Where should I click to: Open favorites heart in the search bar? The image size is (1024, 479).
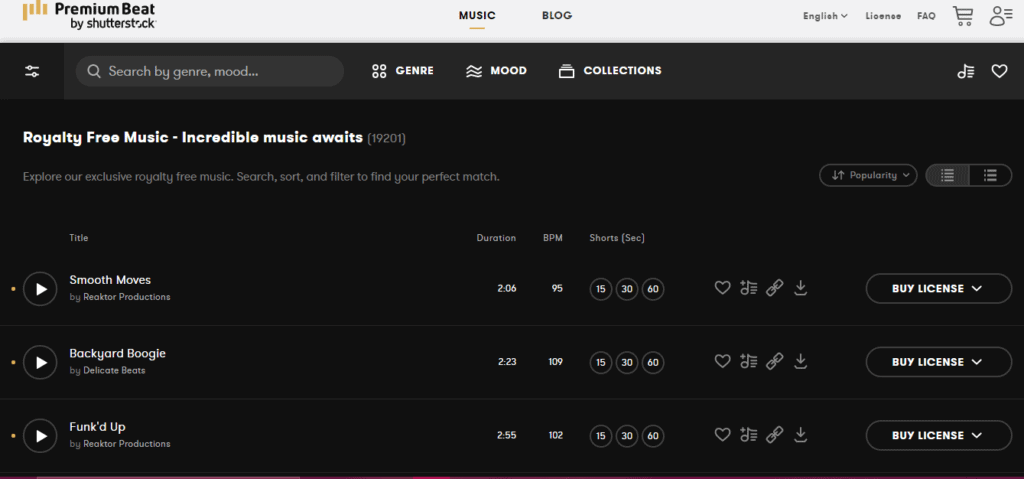coord(999,71)
